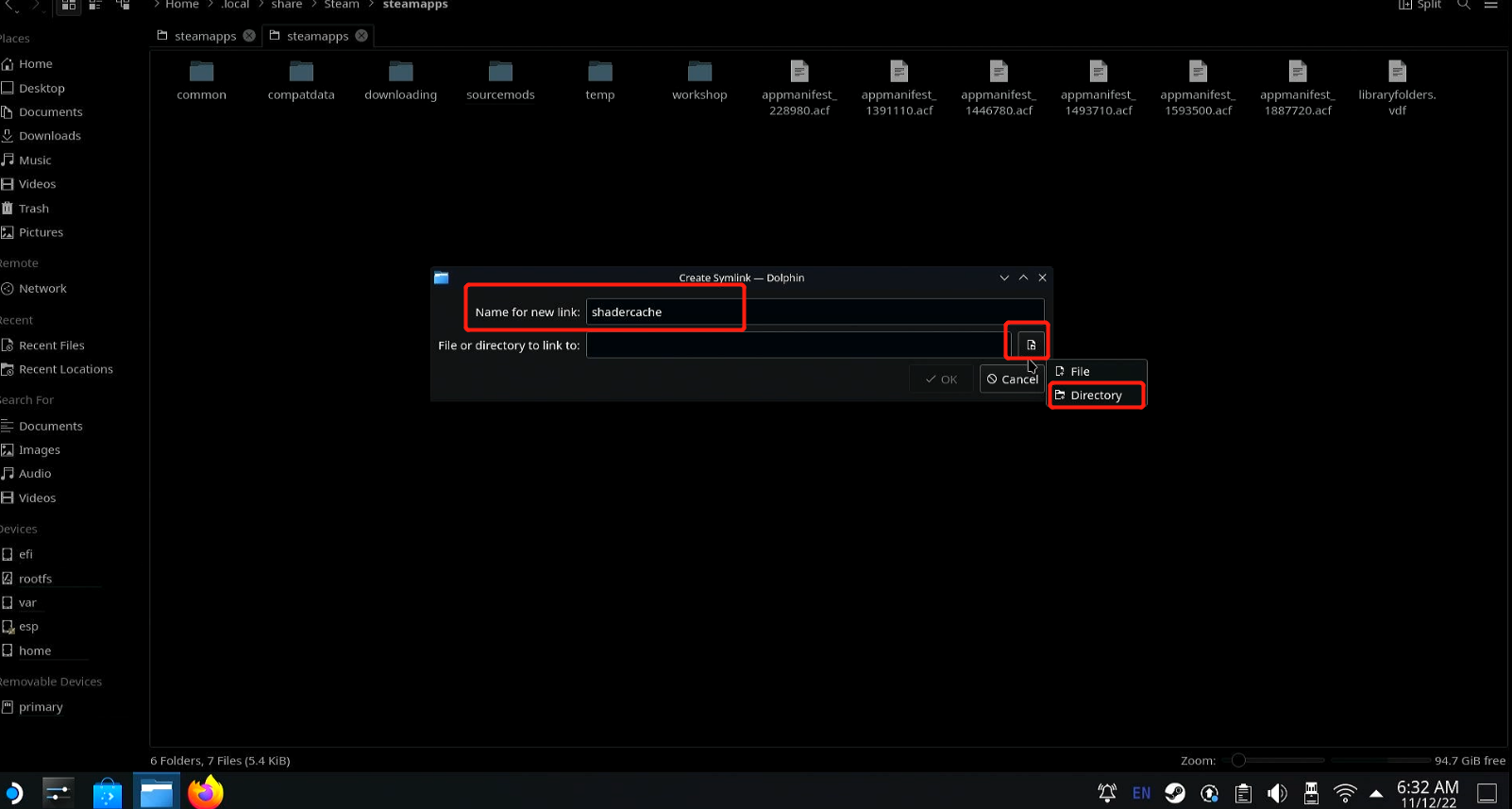The width and height of the screenshot is (1512, 809).
Task: Expand hidden system tray icons arrow
Action: [x=1376, y=793]
